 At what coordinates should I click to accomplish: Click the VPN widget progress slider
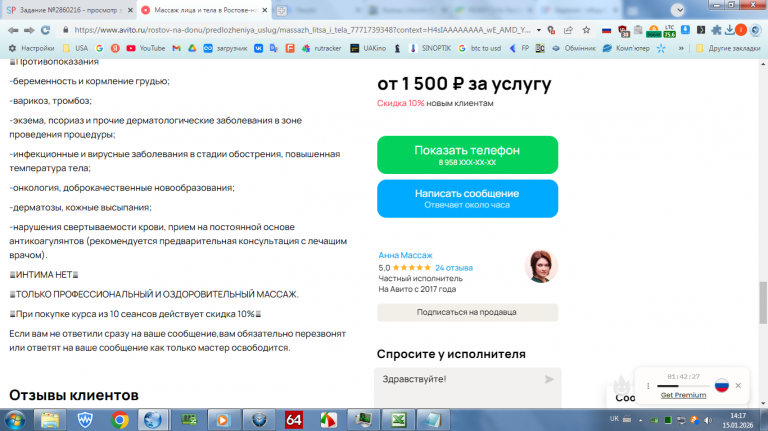pos(683,386)
